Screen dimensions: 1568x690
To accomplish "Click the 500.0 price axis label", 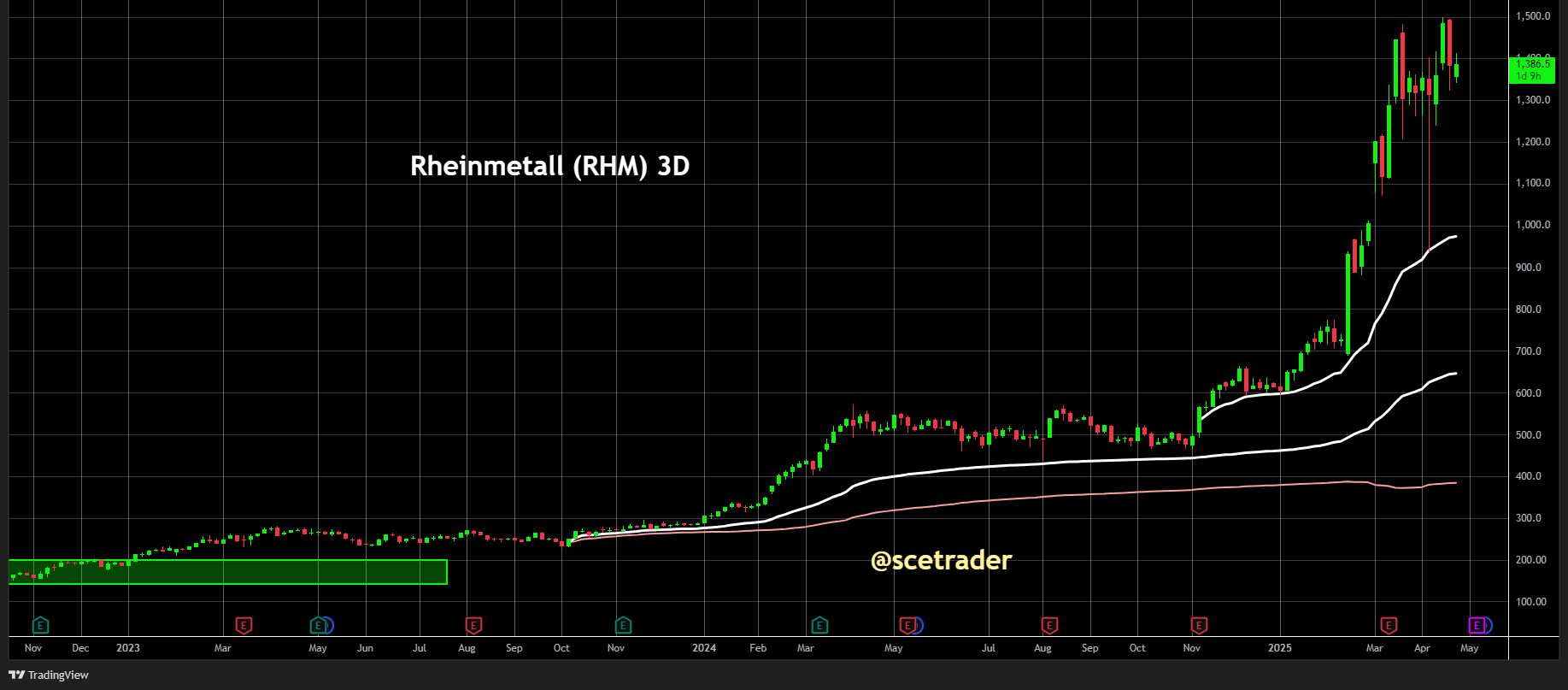I will (1529, 435).
